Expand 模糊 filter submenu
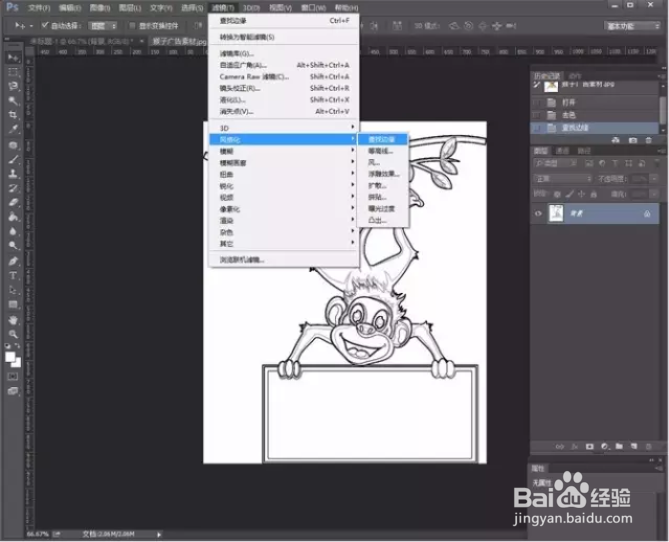Screen dimensions: 669x542 point(283,151)
